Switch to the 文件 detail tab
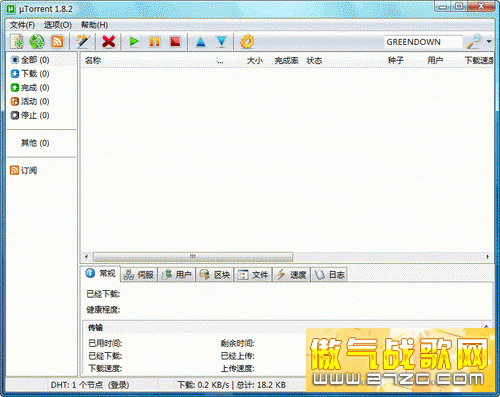 pyautogui.click(x=253, y=275)
